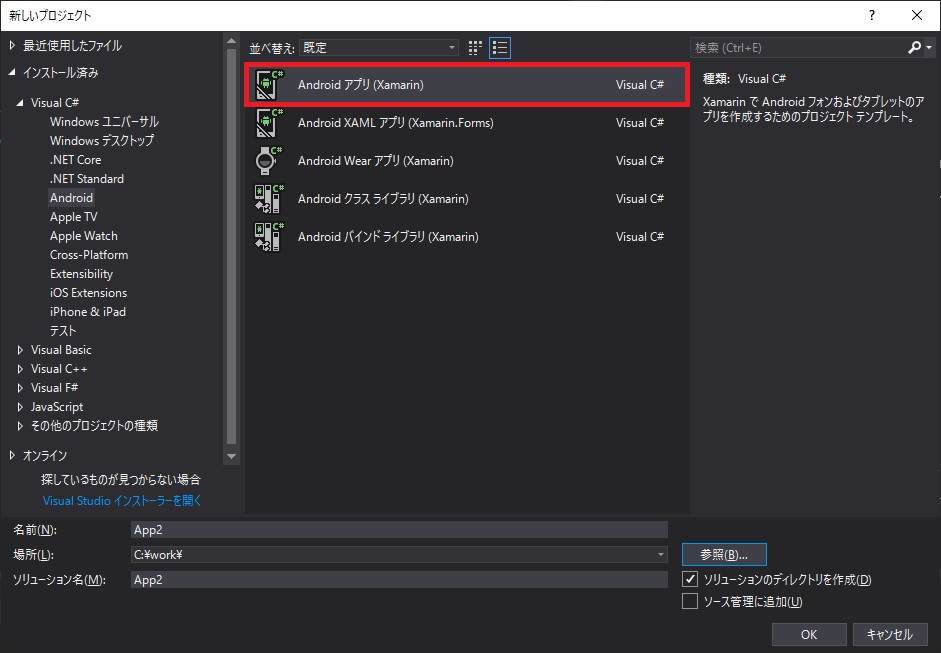The image size is (941, 653).
Task: Click the Android Wear アプリ watch icon
Action: point(269,161)
